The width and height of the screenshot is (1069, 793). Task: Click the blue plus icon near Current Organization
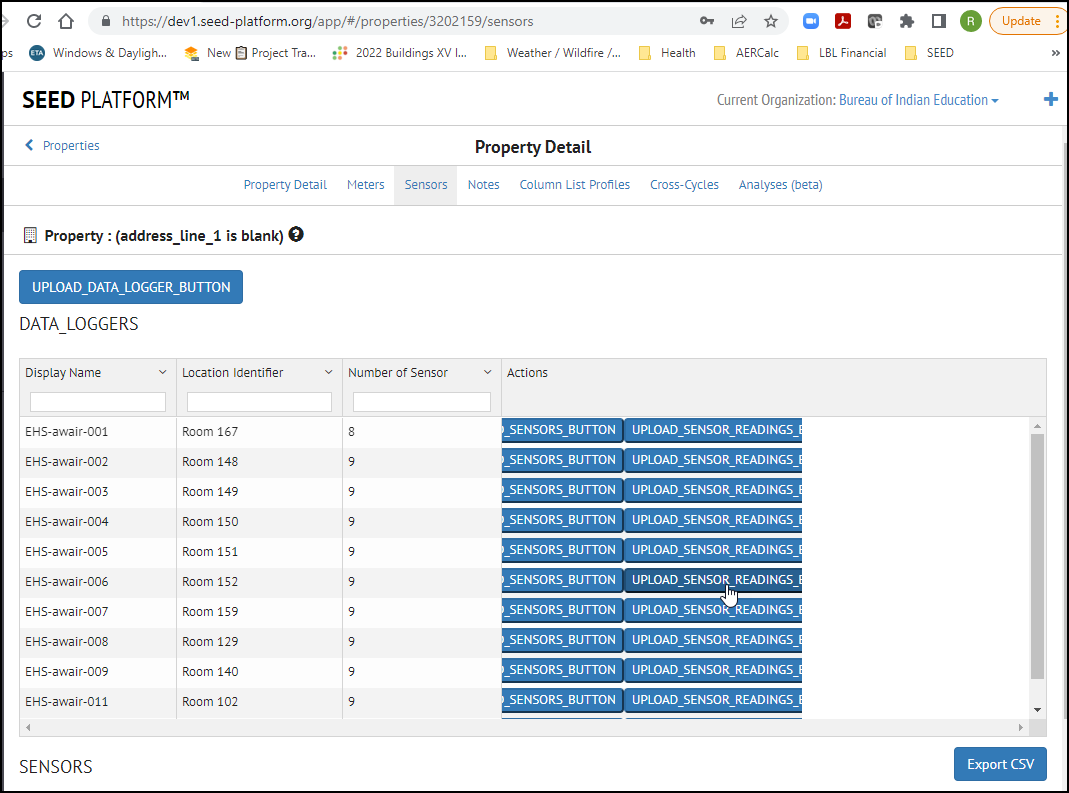[x=1051, y=99]
